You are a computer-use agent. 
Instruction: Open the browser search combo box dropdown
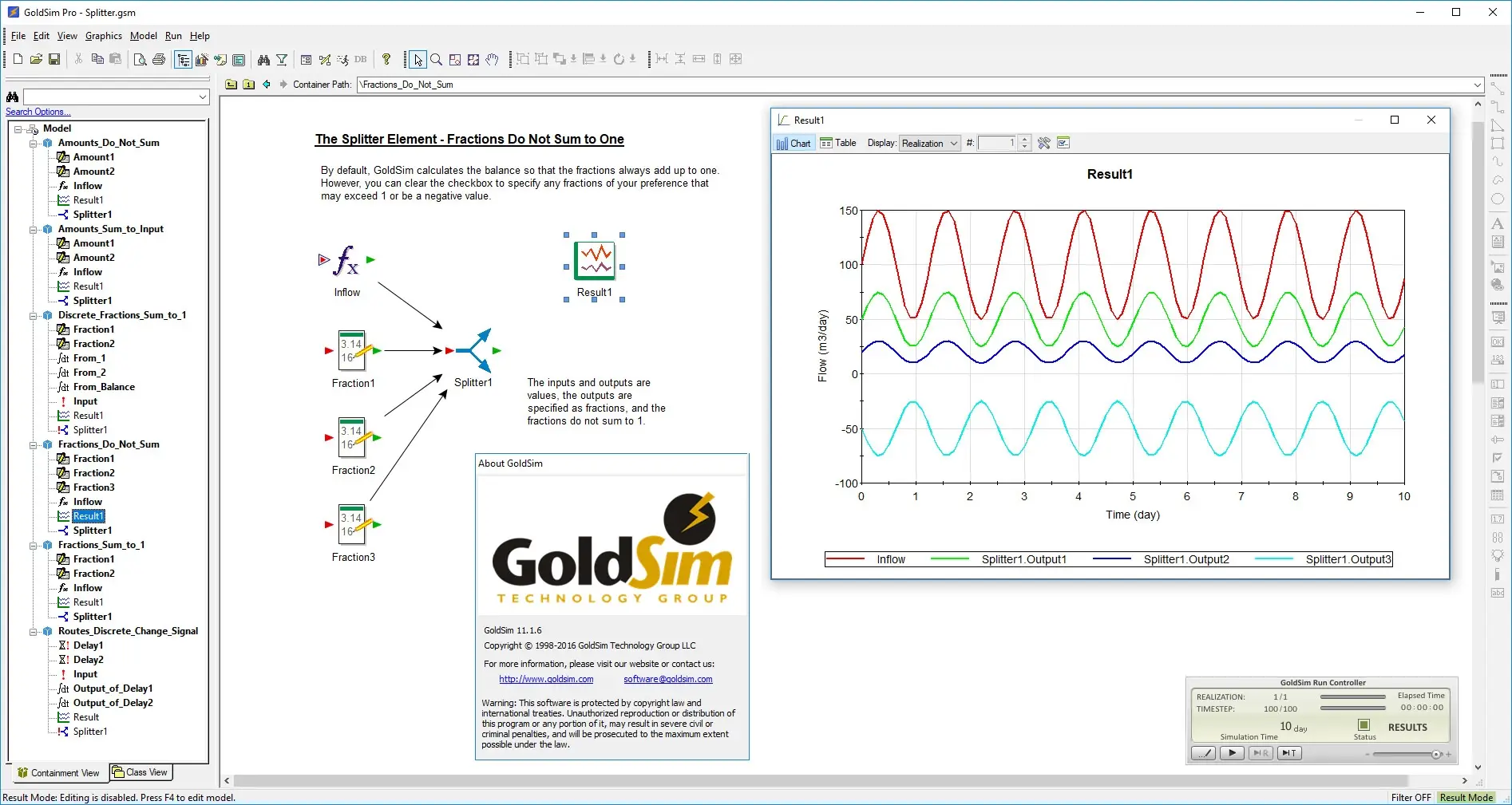[x=203, y=97]
